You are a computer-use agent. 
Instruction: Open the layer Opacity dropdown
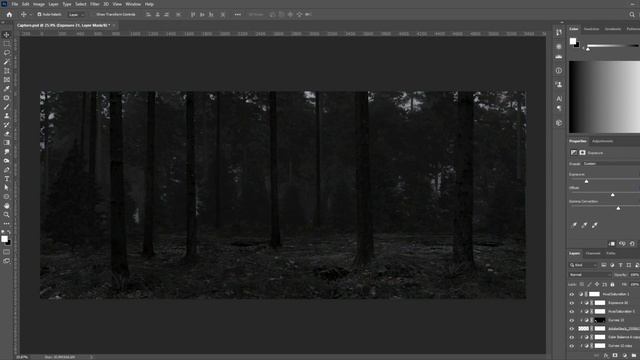tap(635, 275)
